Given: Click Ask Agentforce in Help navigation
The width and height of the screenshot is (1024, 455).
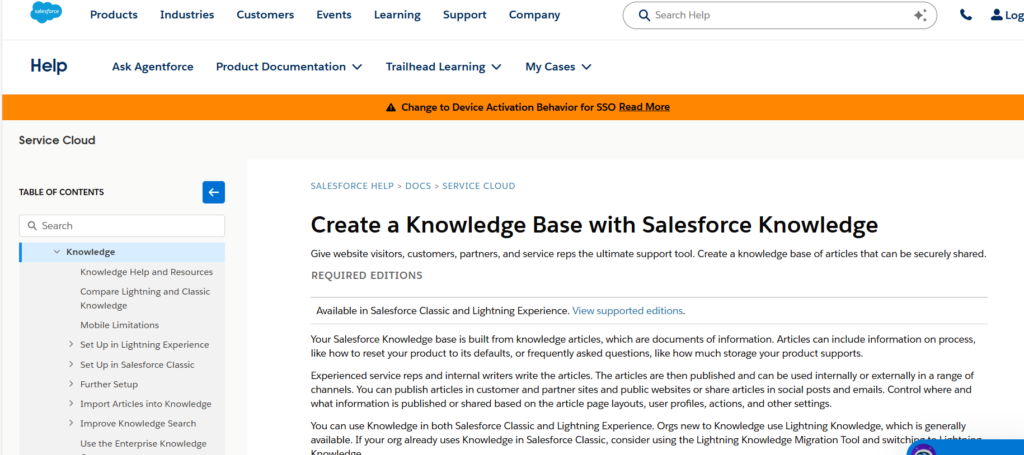Looking at the screenshot, I should 152,67.
